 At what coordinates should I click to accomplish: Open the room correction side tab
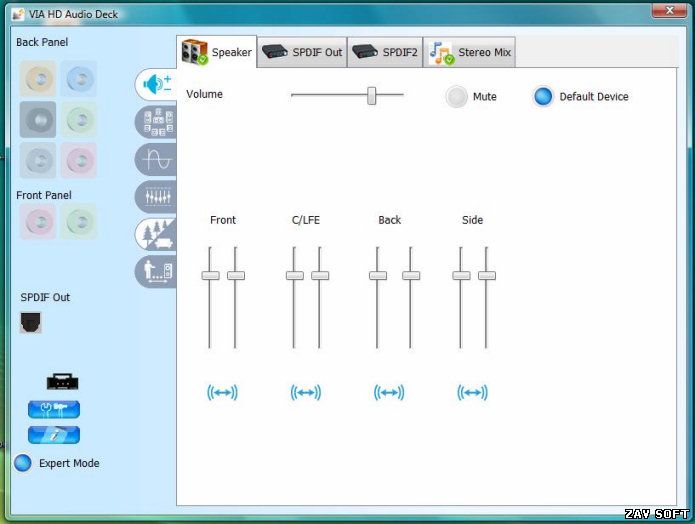[x=156, y=271]
